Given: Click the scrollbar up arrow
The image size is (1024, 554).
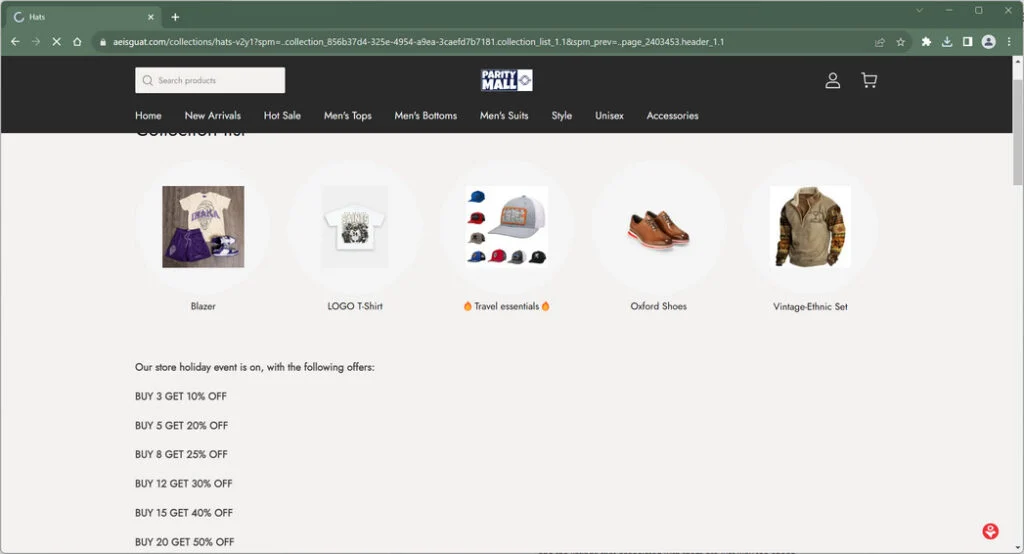Looking at the screenshot, I should [1017, 60].
